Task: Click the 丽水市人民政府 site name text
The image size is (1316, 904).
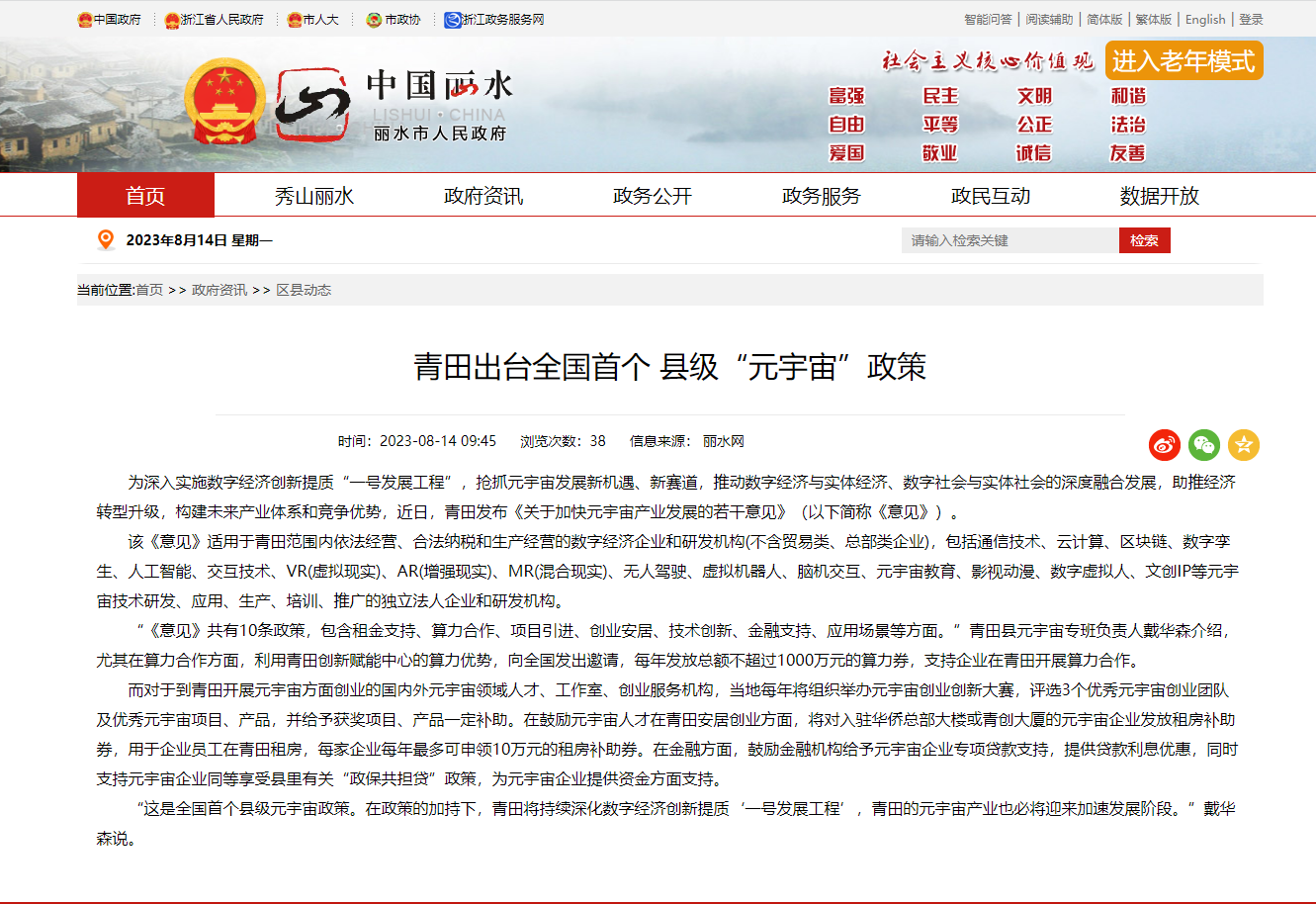Action: click(440, 133)
